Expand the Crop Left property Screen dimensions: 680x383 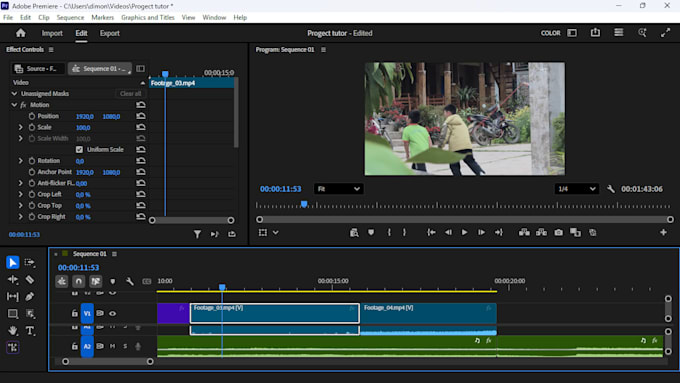click(20, 194)
